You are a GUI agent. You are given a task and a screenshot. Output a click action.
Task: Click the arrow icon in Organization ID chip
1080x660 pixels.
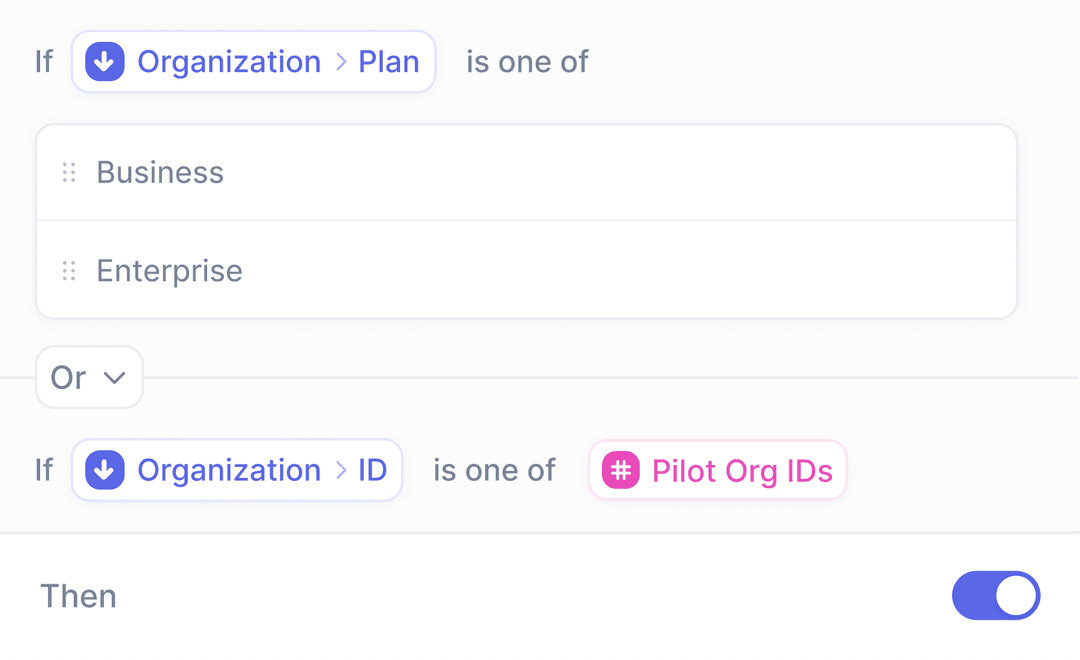105,470
